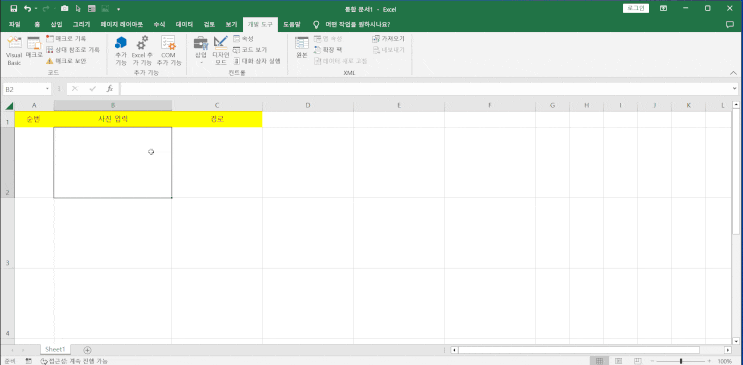The height and width of the screenshot is (365, 743).
Task: Click XML Import (가져오기)
Action: tap(388, 38)
